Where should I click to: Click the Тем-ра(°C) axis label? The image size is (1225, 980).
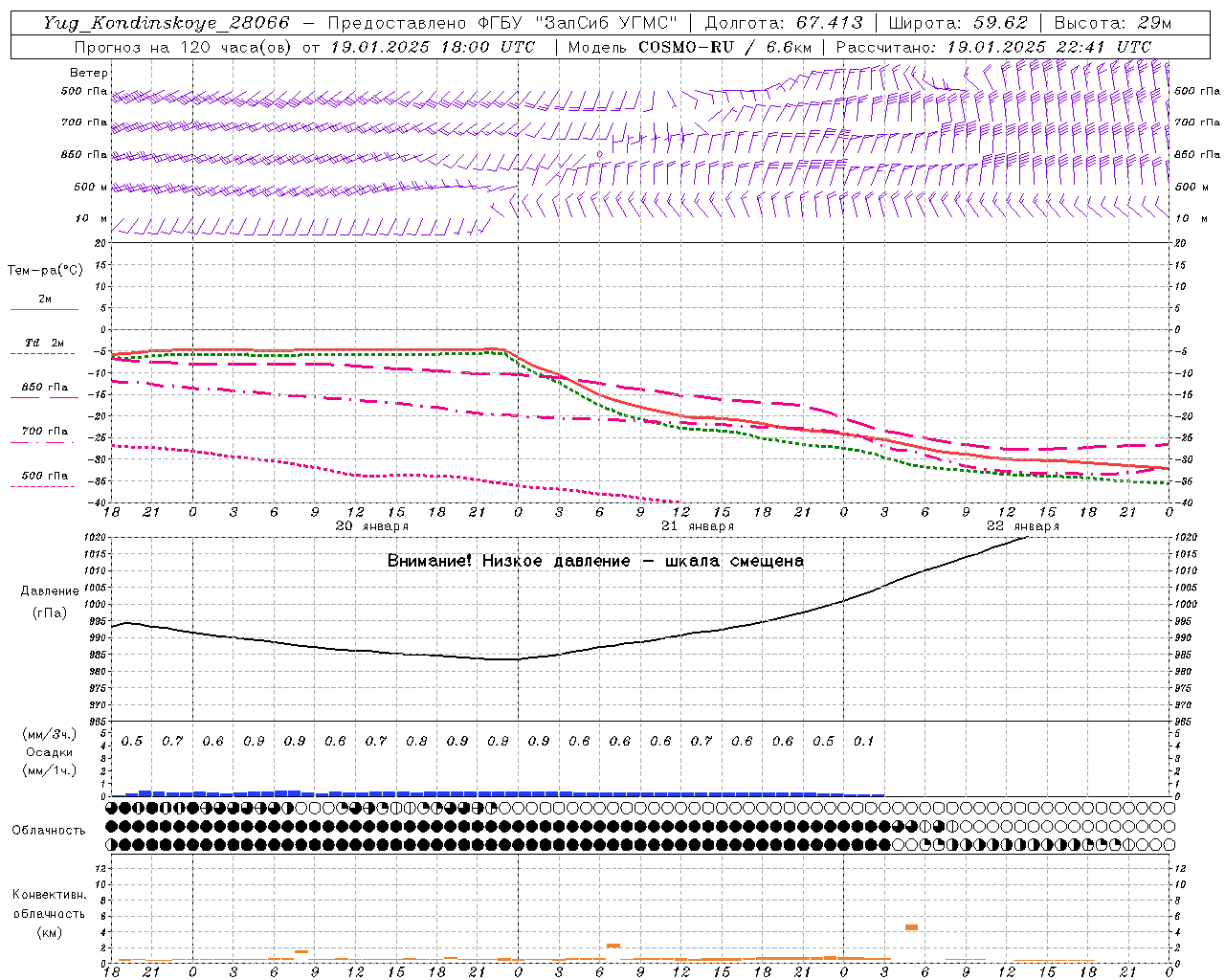(x=45, y=271)
